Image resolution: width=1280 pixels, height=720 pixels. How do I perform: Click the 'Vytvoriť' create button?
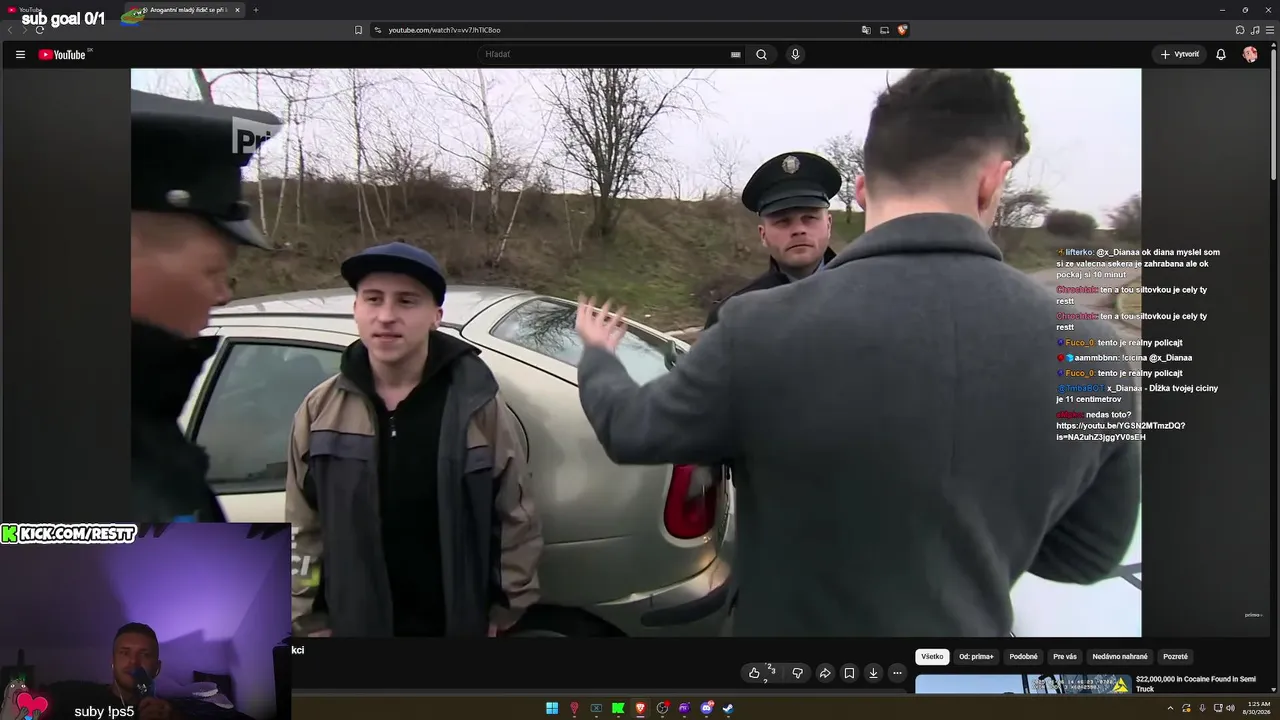tap(1180, 54)
